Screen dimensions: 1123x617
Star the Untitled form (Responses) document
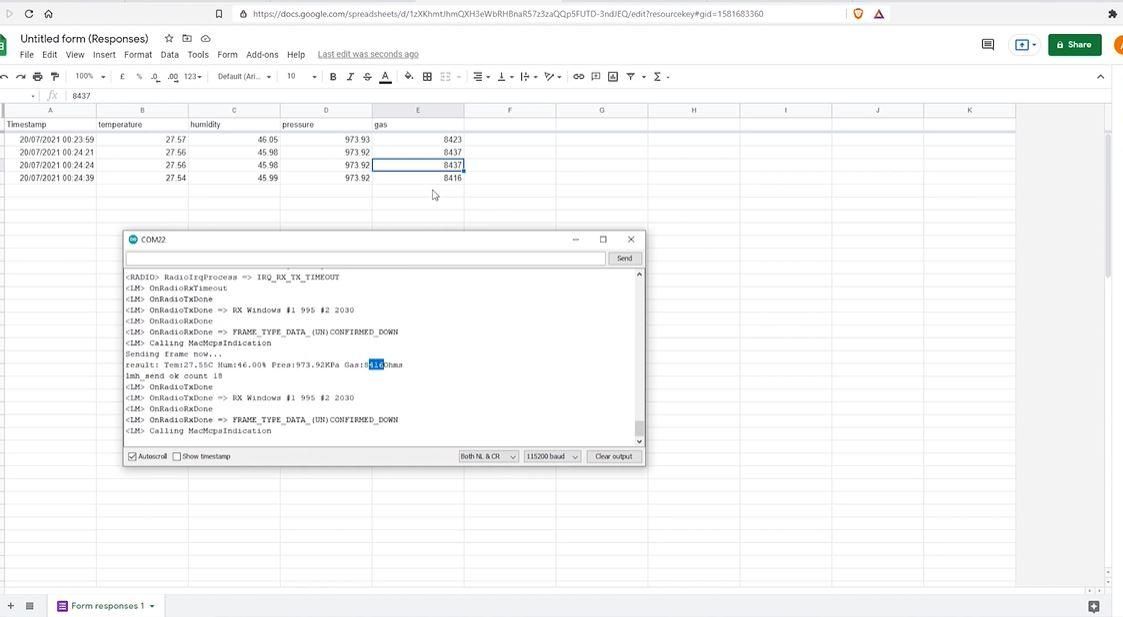(x=168, y=39)
